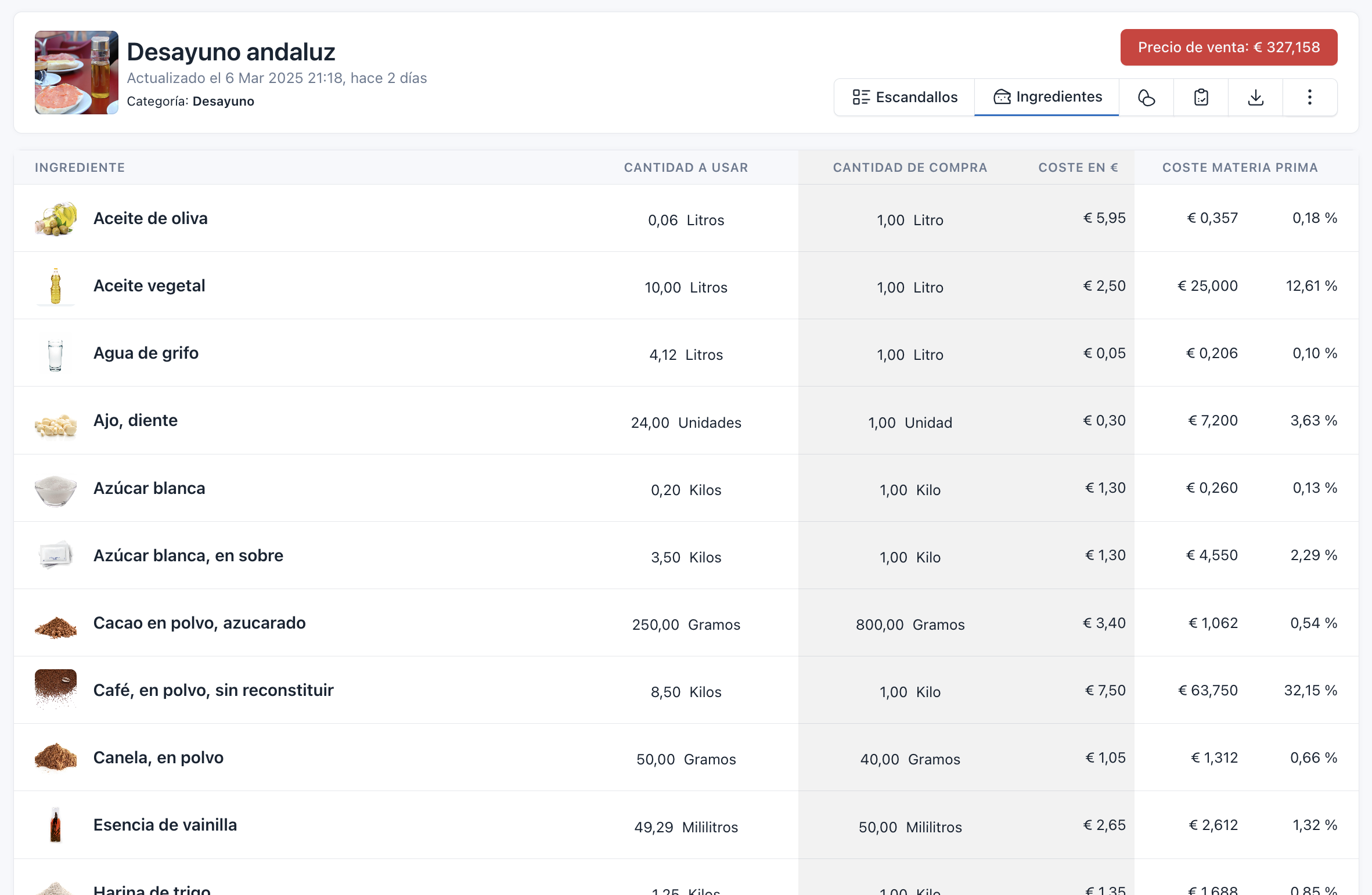1372x895 pixels.
Task: Click the 40,00 Gramos purchase quantity
Action: pos(910,759)
